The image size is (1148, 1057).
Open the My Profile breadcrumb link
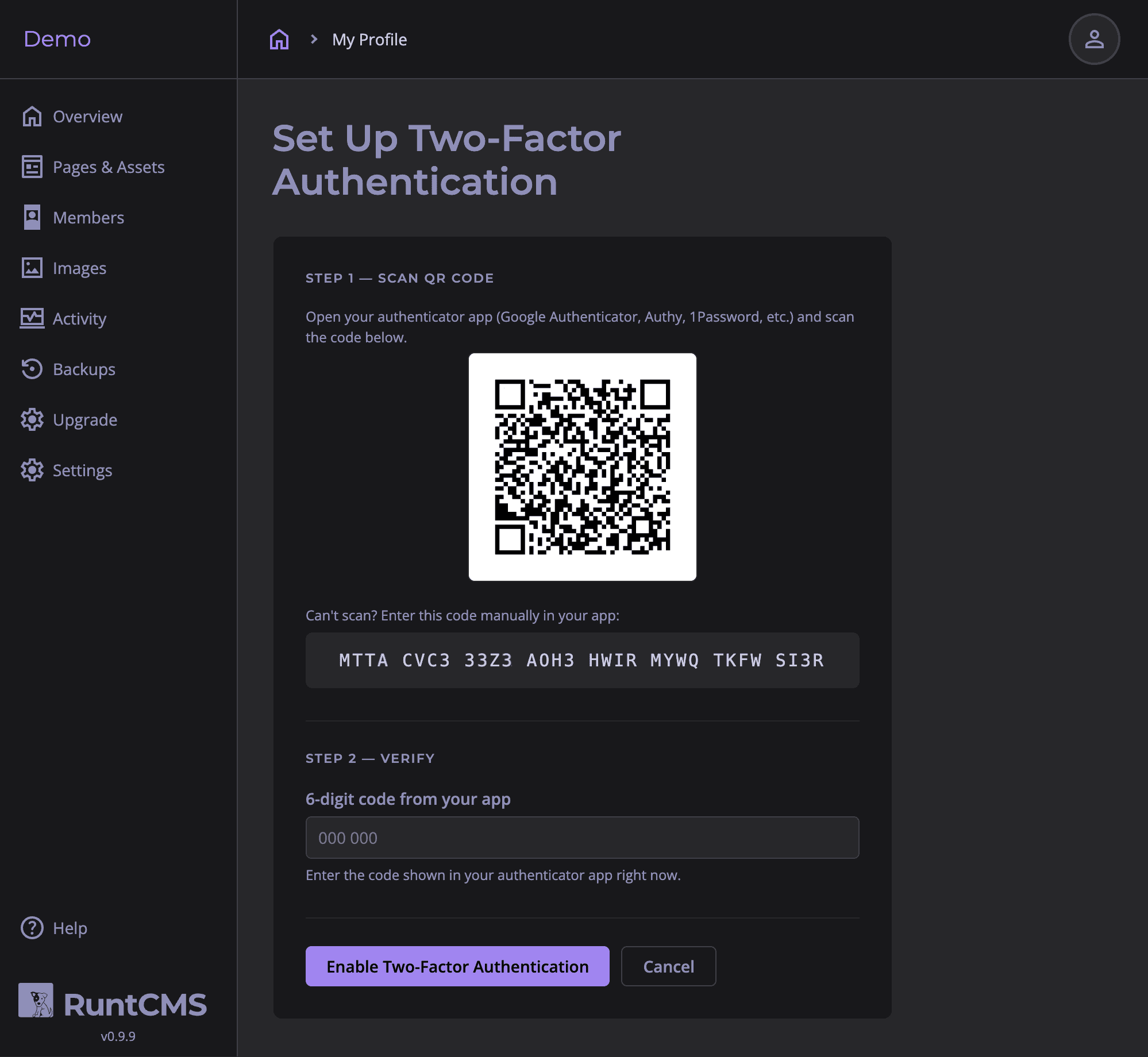[x=369, y=39]
